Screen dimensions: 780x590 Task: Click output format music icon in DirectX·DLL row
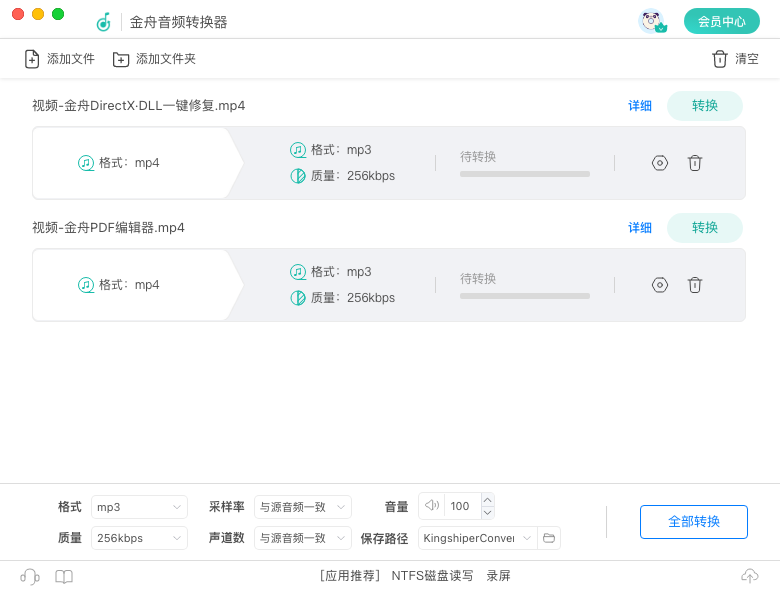click(298, 150)
